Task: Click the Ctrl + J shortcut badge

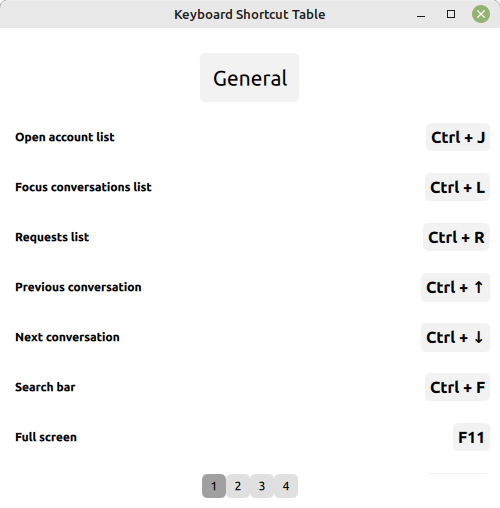Action: [458, 137]
